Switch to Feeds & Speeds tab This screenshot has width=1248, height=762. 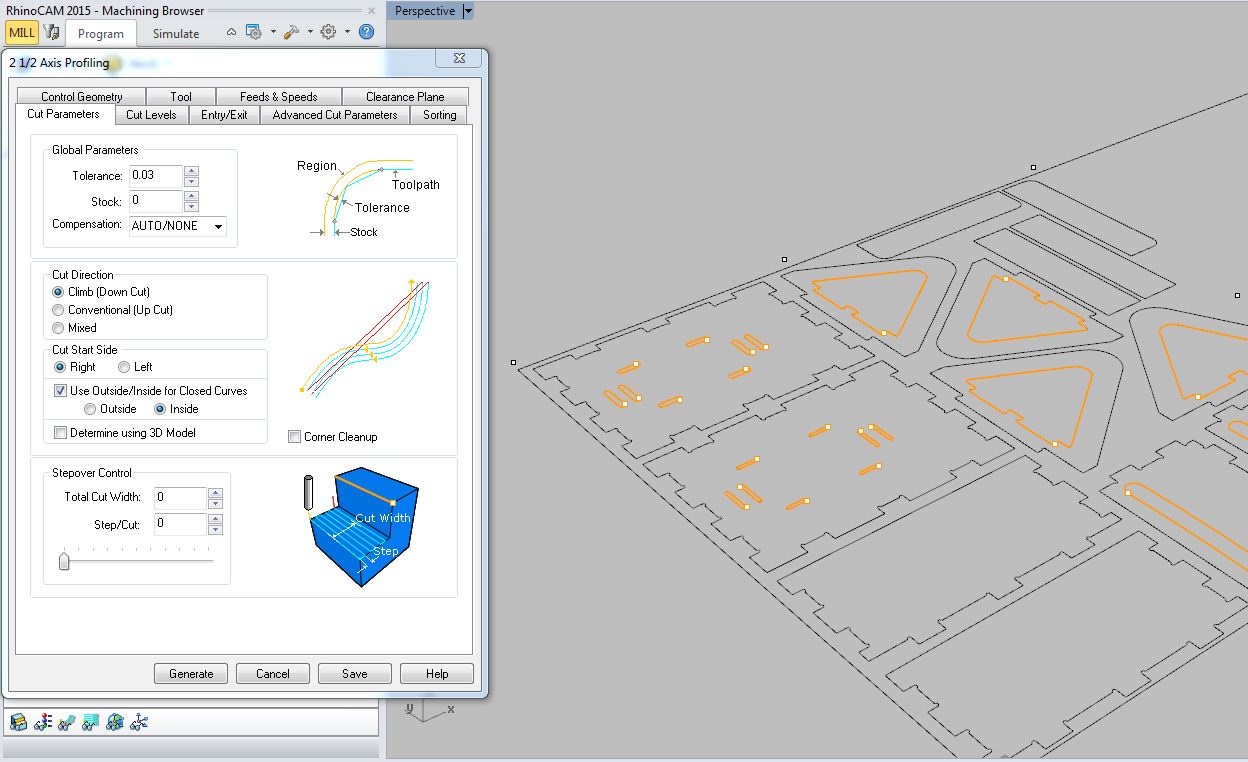(279, 97)
